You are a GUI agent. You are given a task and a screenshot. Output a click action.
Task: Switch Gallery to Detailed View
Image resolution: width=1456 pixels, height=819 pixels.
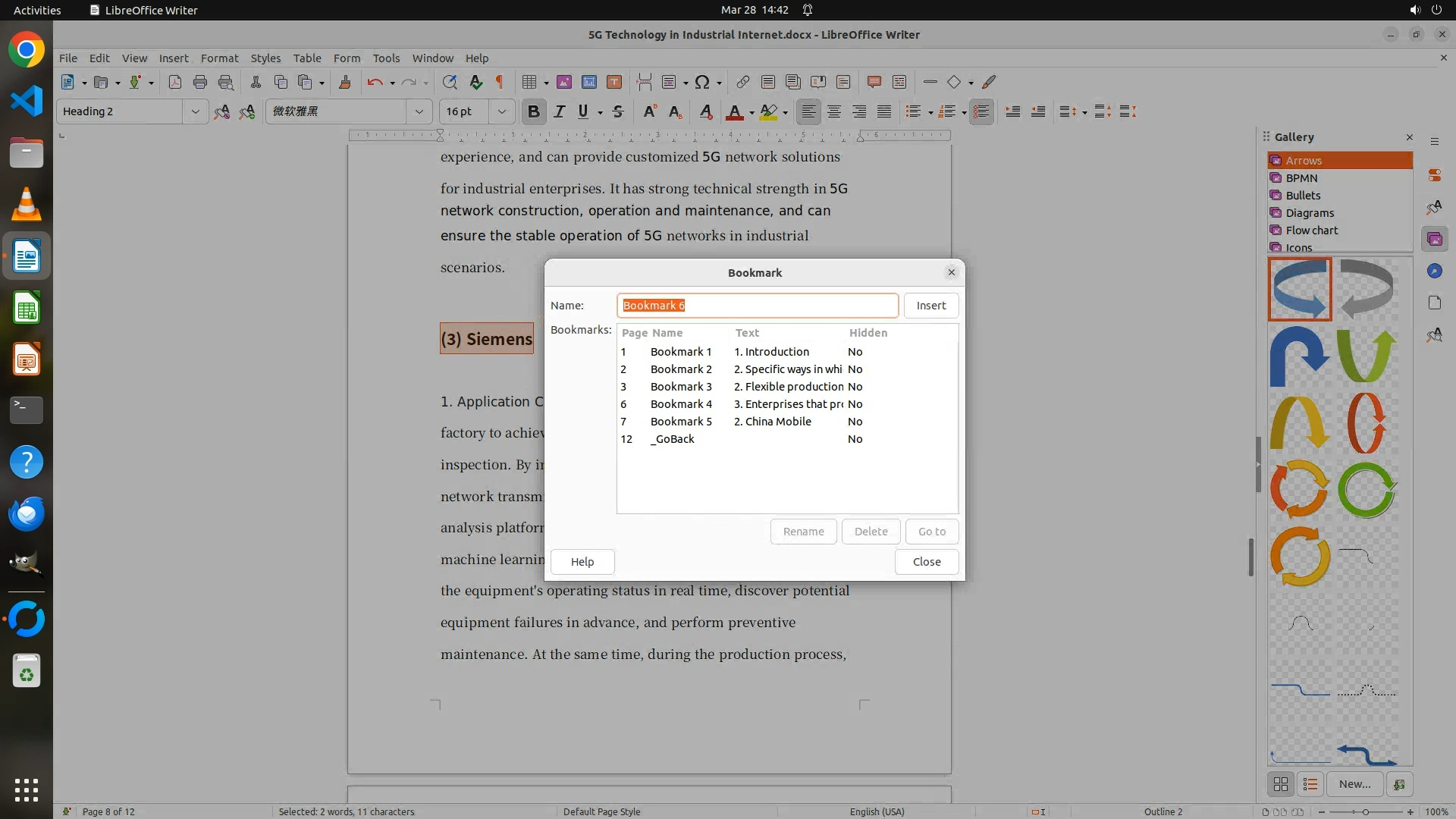[1310, 784]
